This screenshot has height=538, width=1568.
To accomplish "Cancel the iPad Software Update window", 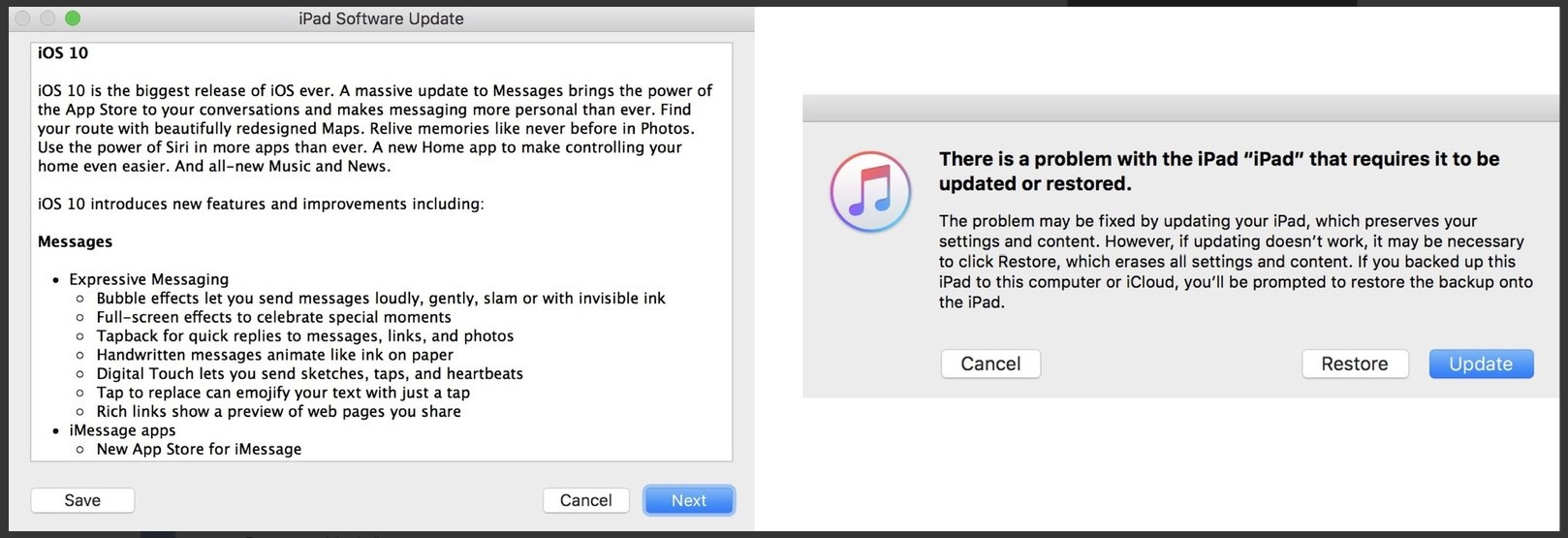I will coord(586,500).
